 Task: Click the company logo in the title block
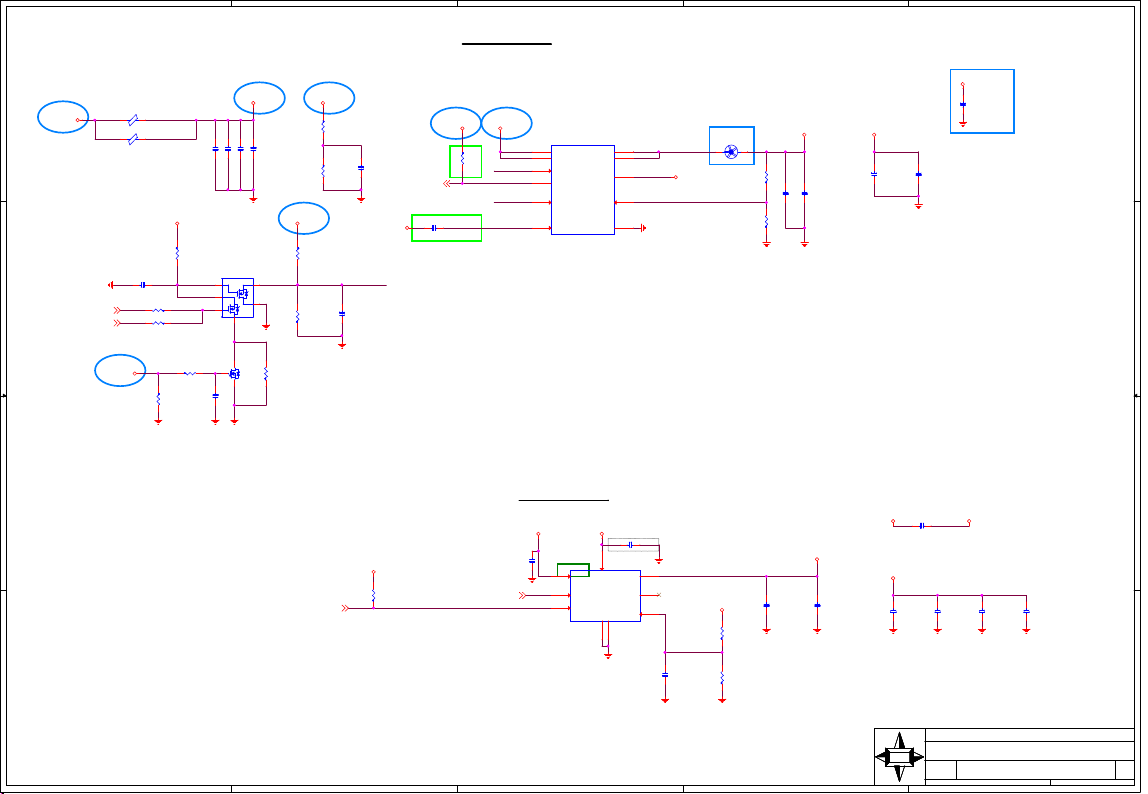click(x=899, y=757)
